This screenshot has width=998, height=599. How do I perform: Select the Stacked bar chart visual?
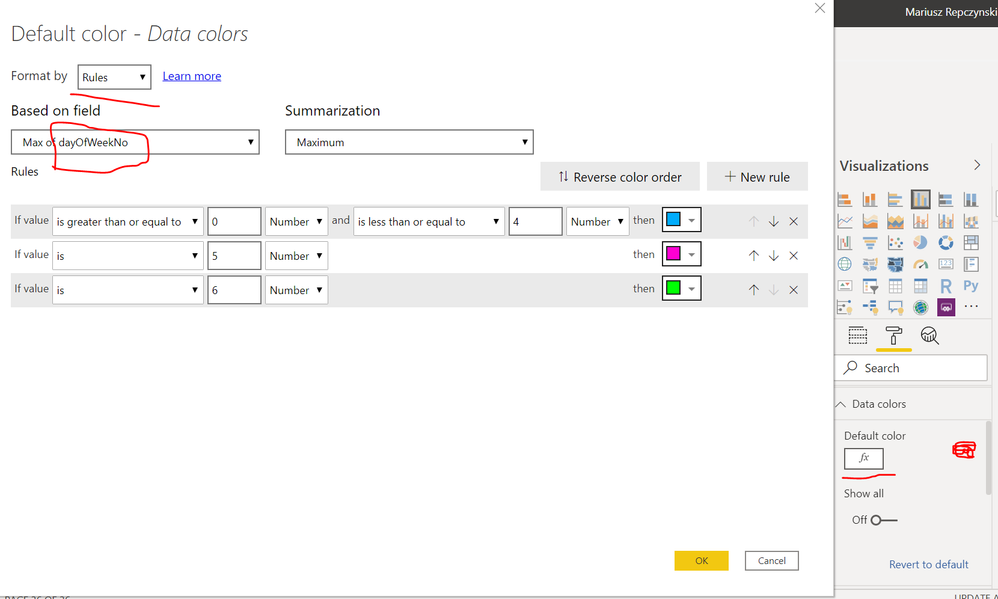pyautogui.click(x=845, y=200)
